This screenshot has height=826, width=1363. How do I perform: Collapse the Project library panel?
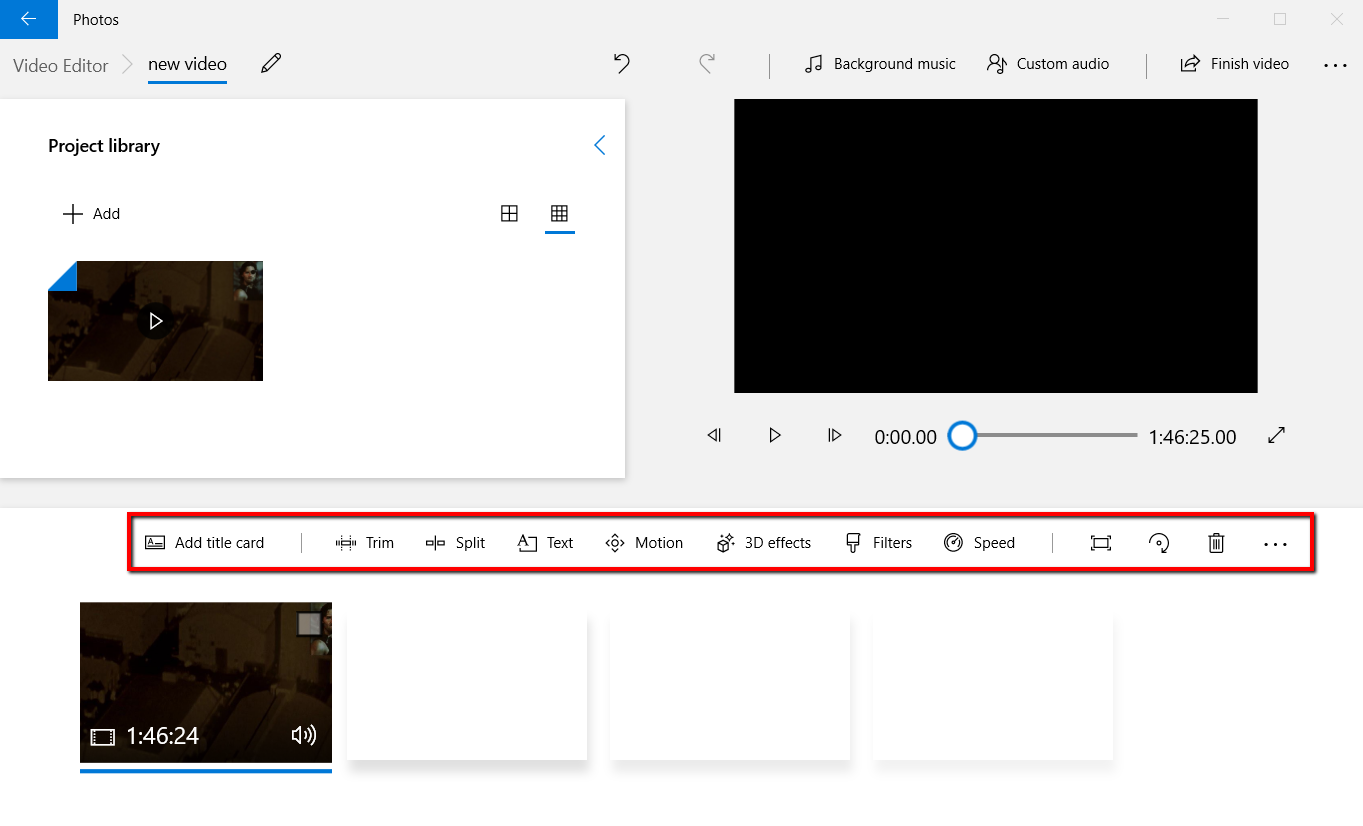[x=599, y=144]
